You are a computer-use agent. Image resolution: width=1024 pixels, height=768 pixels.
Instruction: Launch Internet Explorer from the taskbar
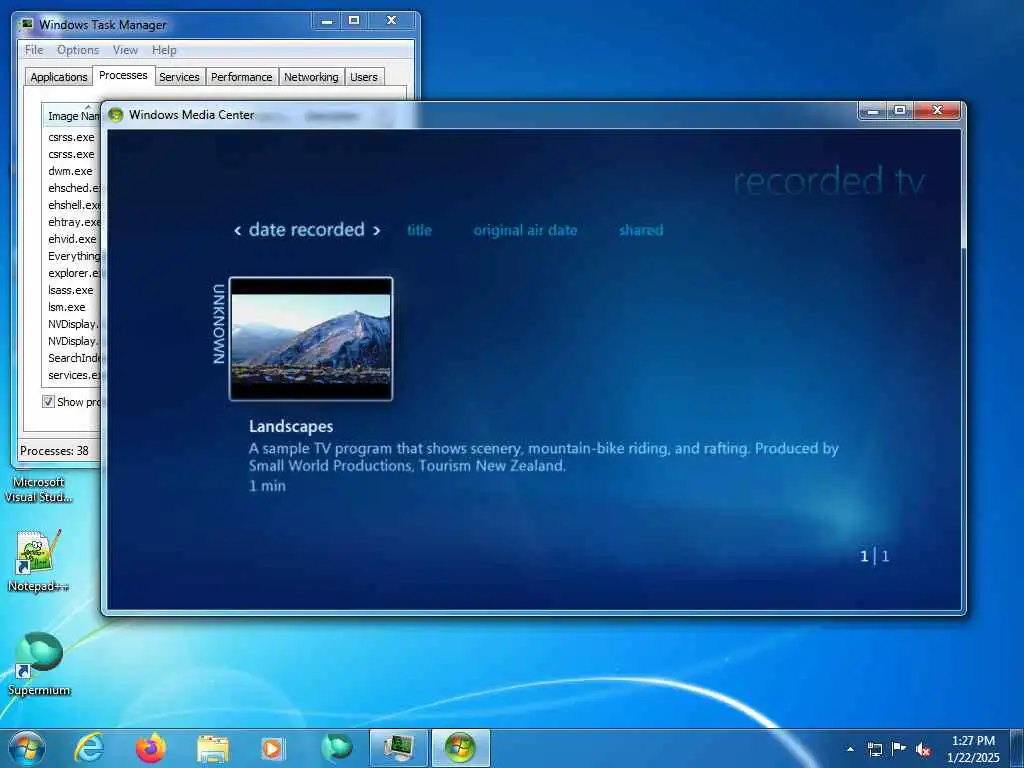[89, 748]
